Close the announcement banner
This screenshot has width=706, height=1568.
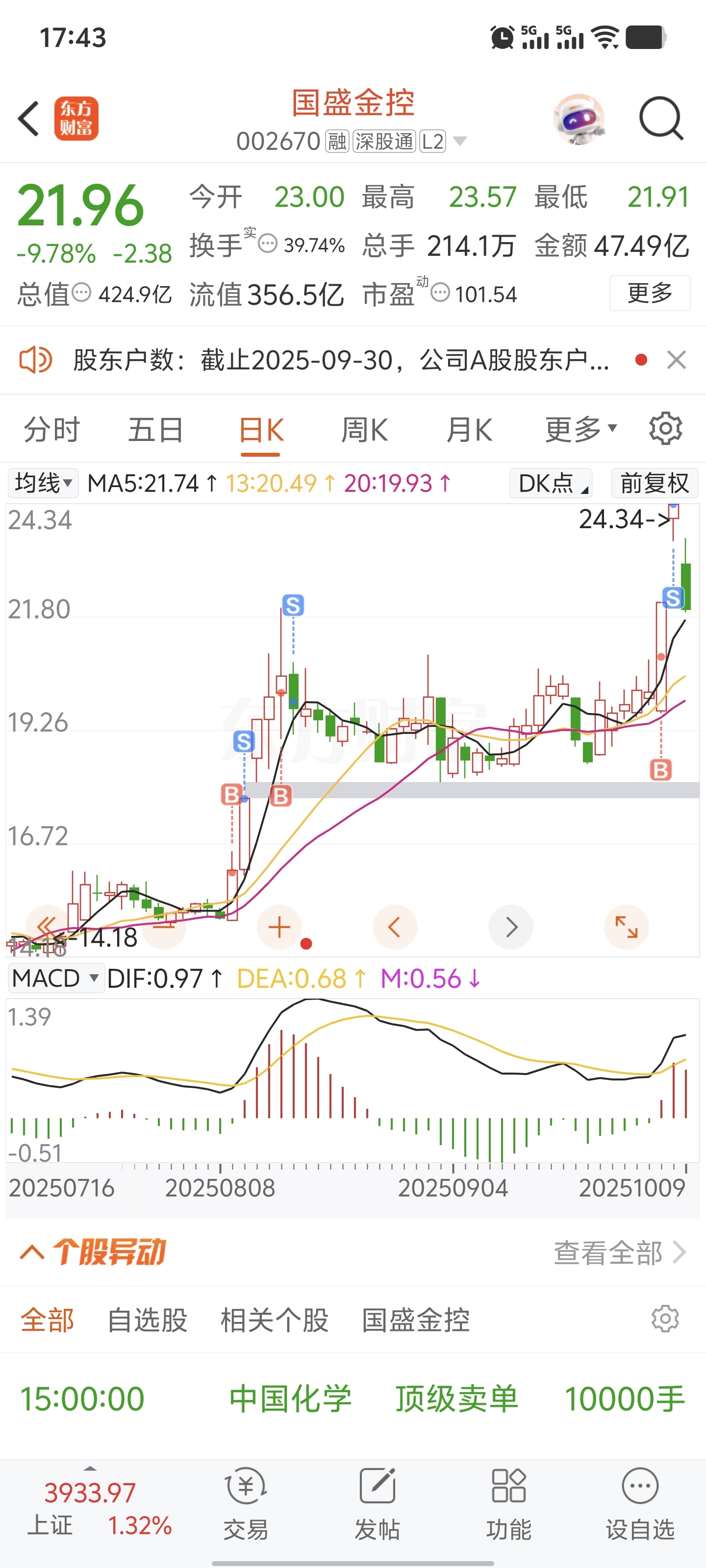[677, 360]
